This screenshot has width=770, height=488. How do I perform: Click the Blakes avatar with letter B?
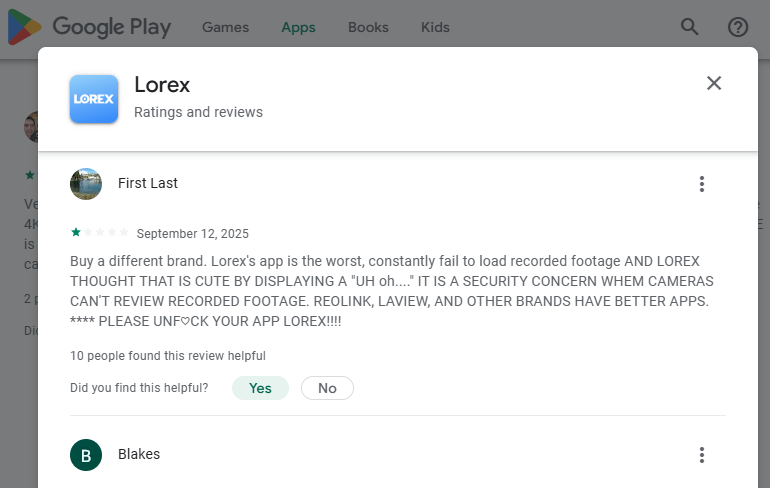[x=86, y=455]
